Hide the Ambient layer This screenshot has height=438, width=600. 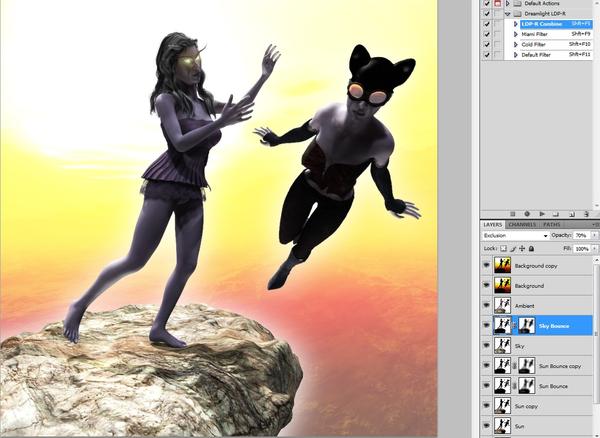(x=486, y=305)
